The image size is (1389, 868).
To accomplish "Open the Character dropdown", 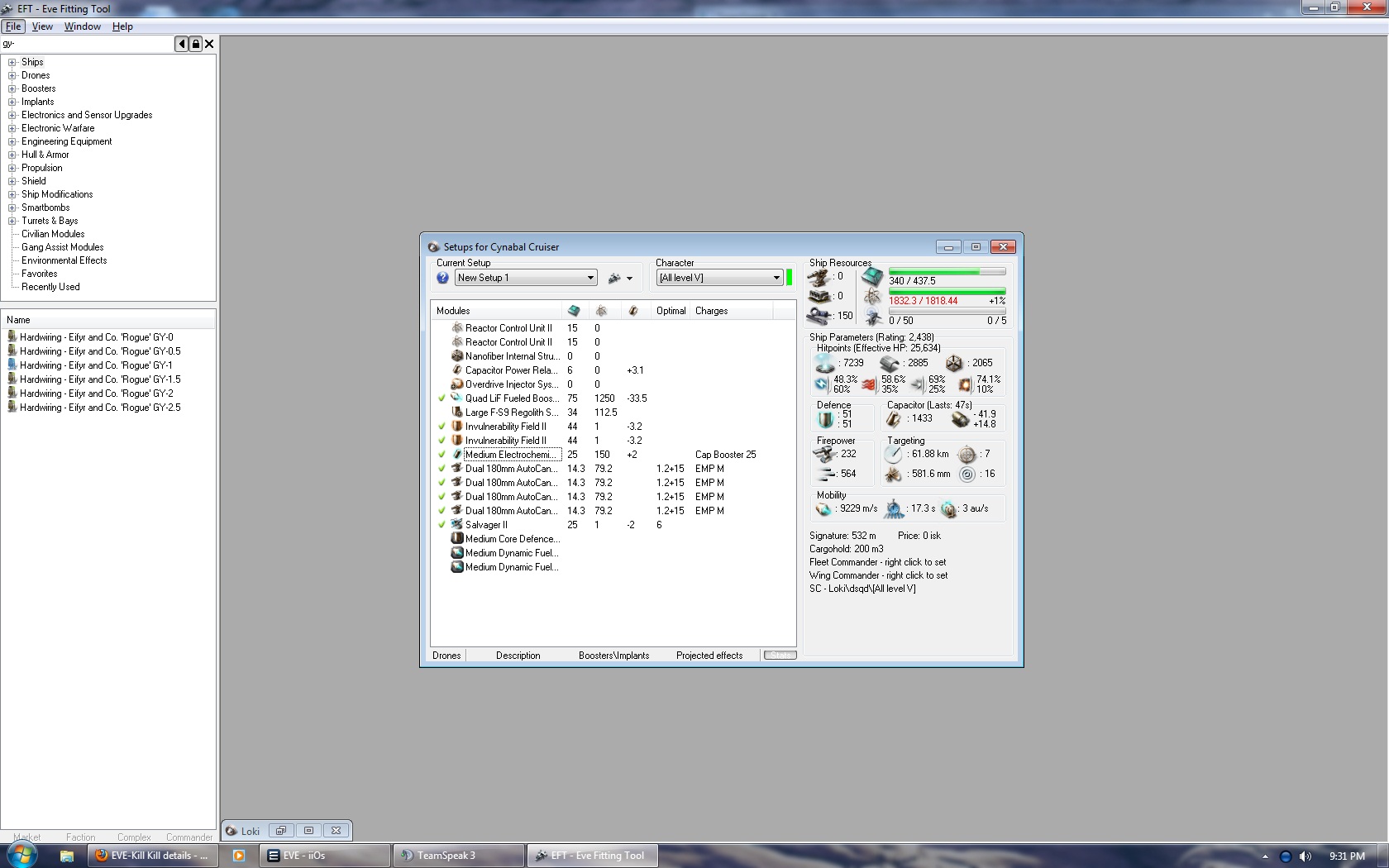I will (x=719, y=278).
